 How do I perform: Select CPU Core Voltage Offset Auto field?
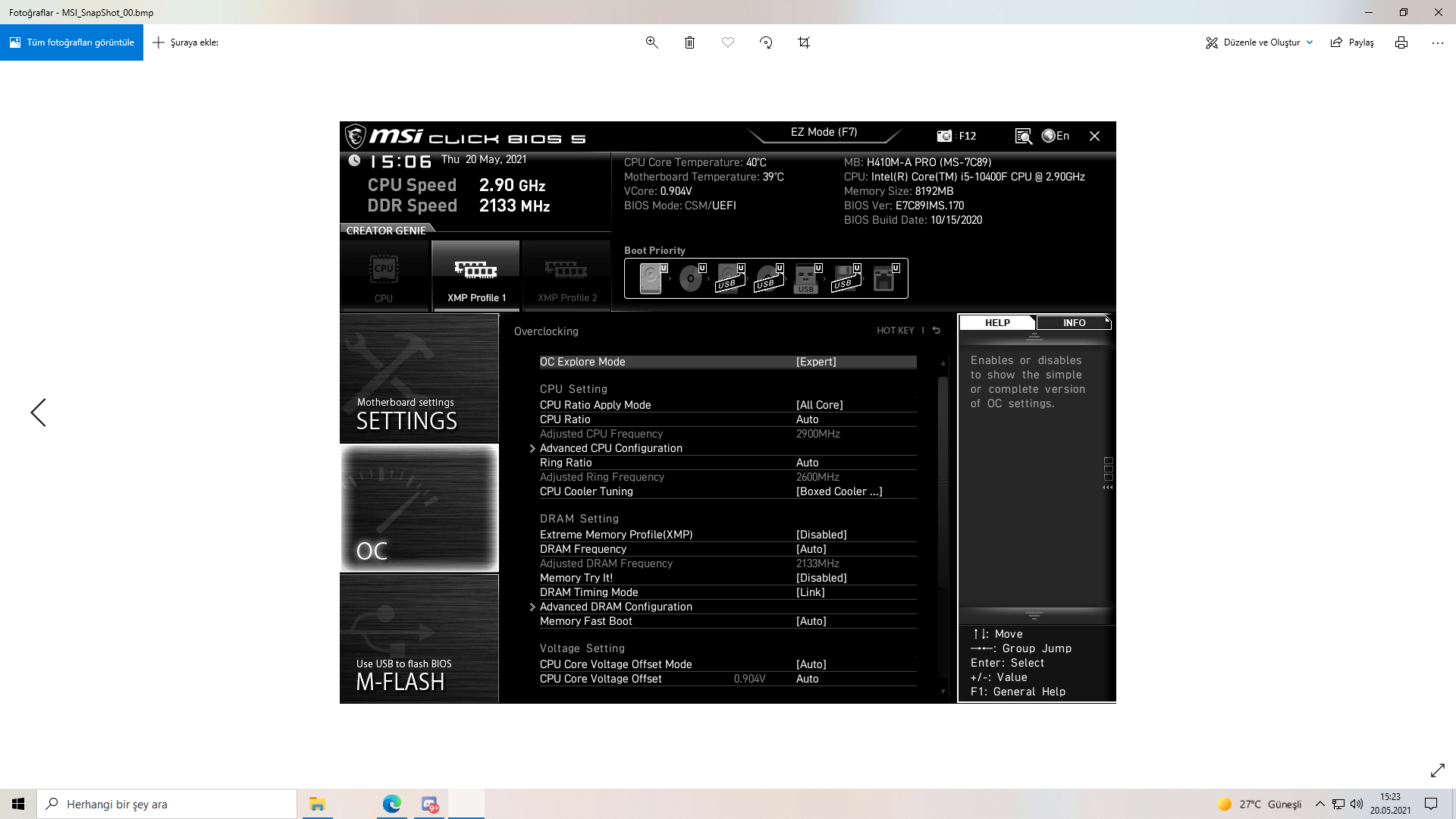tap(728, 679)
